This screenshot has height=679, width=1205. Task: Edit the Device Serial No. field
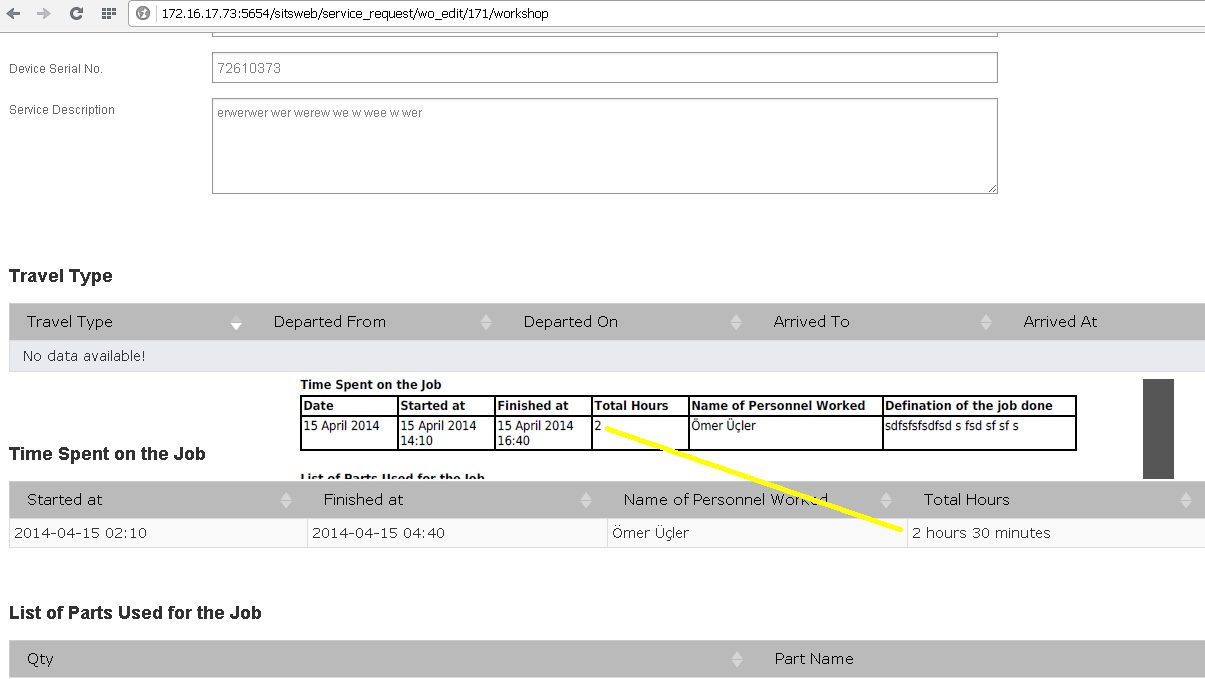[604, 68]
